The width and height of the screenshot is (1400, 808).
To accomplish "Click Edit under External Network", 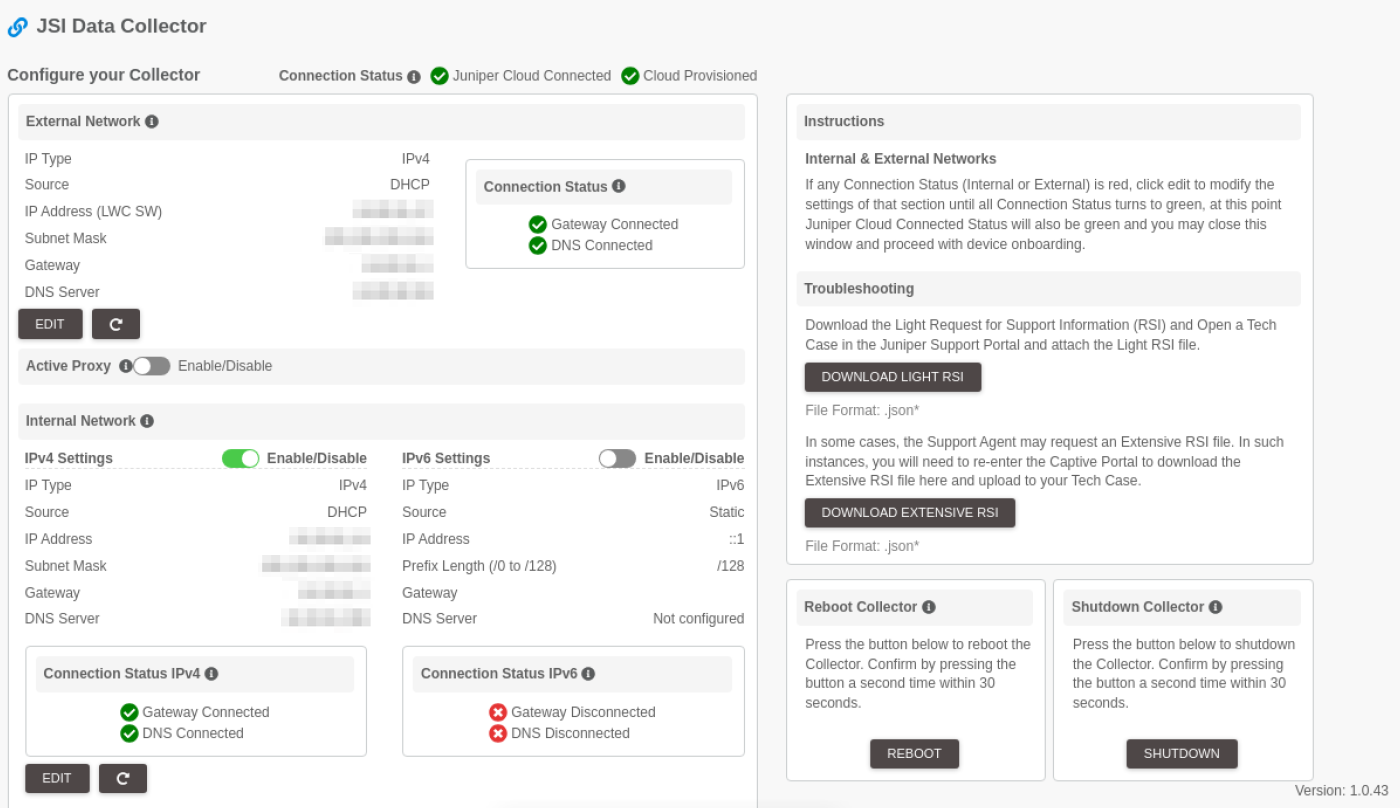I will click(49, 323).
